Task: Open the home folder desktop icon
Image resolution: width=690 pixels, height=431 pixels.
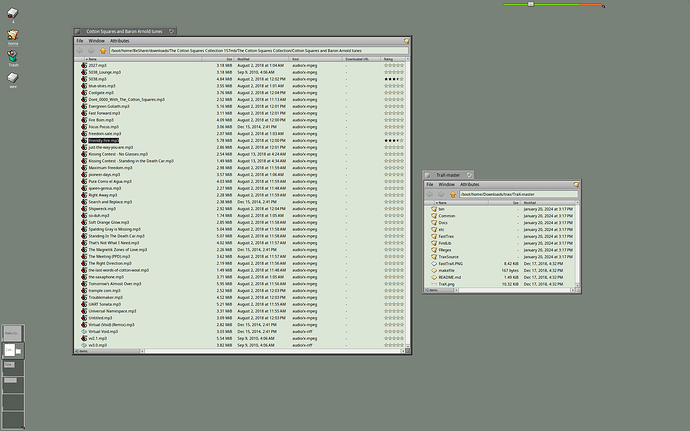Action: point(13,36)
